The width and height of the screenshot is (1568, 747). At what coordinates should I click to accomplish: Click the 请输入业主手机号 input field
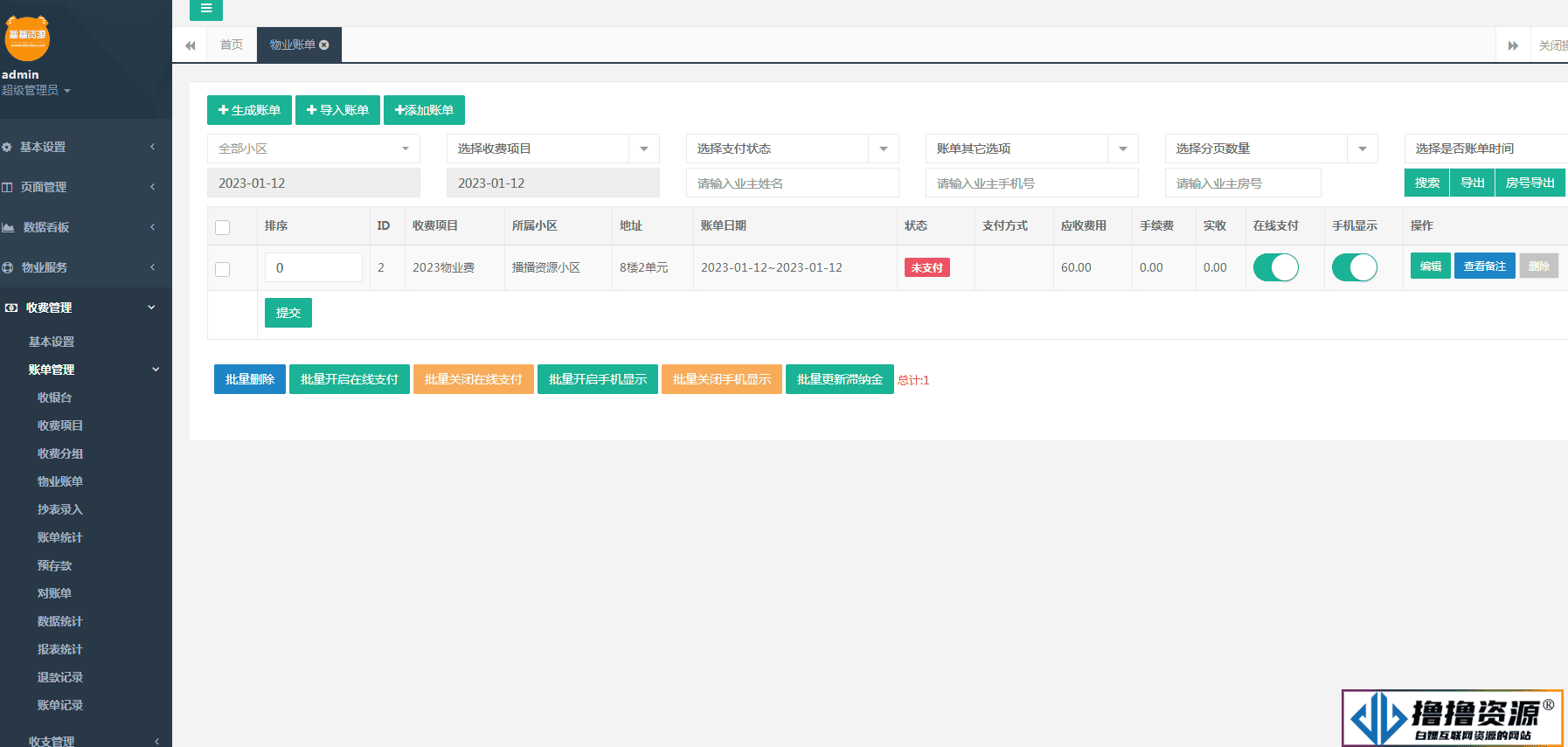1032,183
